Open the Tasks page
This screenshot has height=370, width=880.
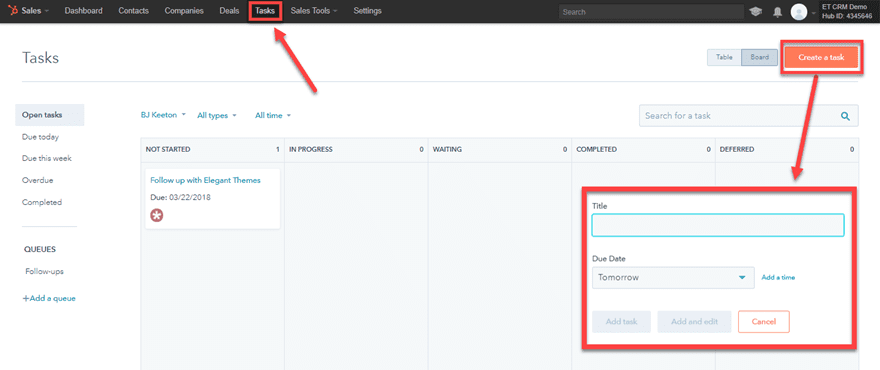tap(265, 11)
